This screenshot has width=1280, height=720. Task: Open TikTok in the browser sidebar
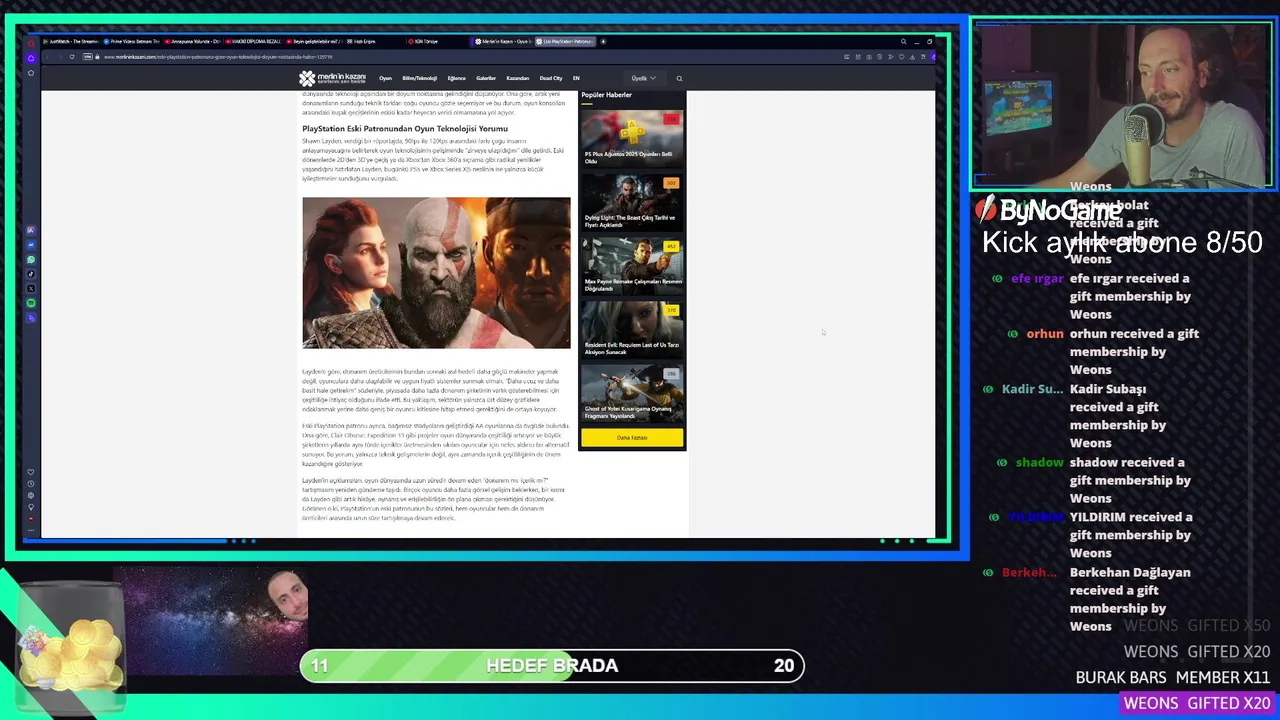pos(31,274)
